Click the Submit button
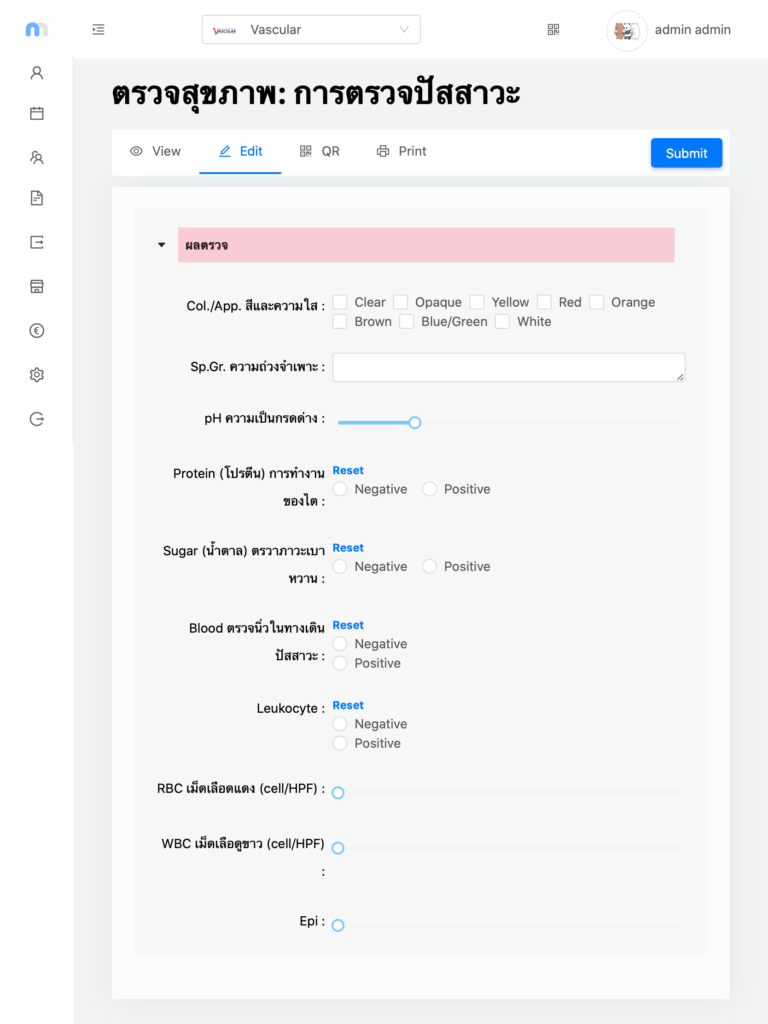 686,153
